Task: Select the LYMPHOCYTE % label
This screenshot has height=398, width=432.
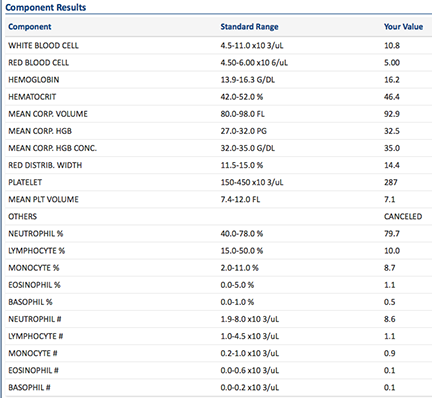Action: point(37,251)
